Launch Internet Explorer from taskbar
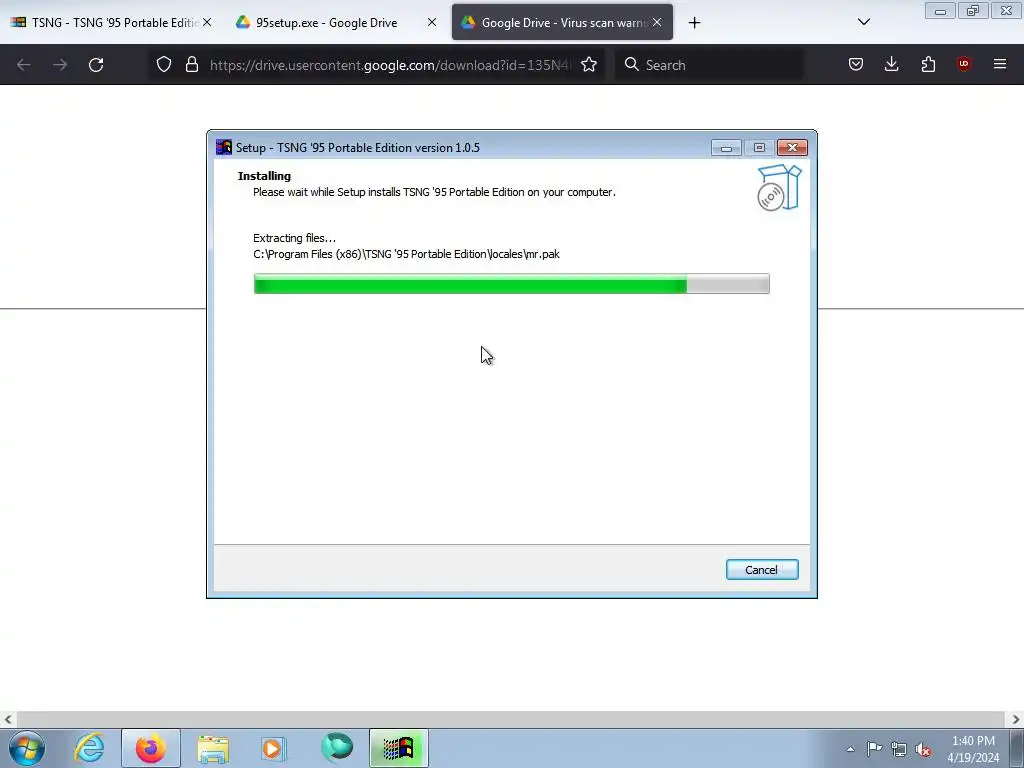This screenshot has height=768, width=1024. click(89, 748)
